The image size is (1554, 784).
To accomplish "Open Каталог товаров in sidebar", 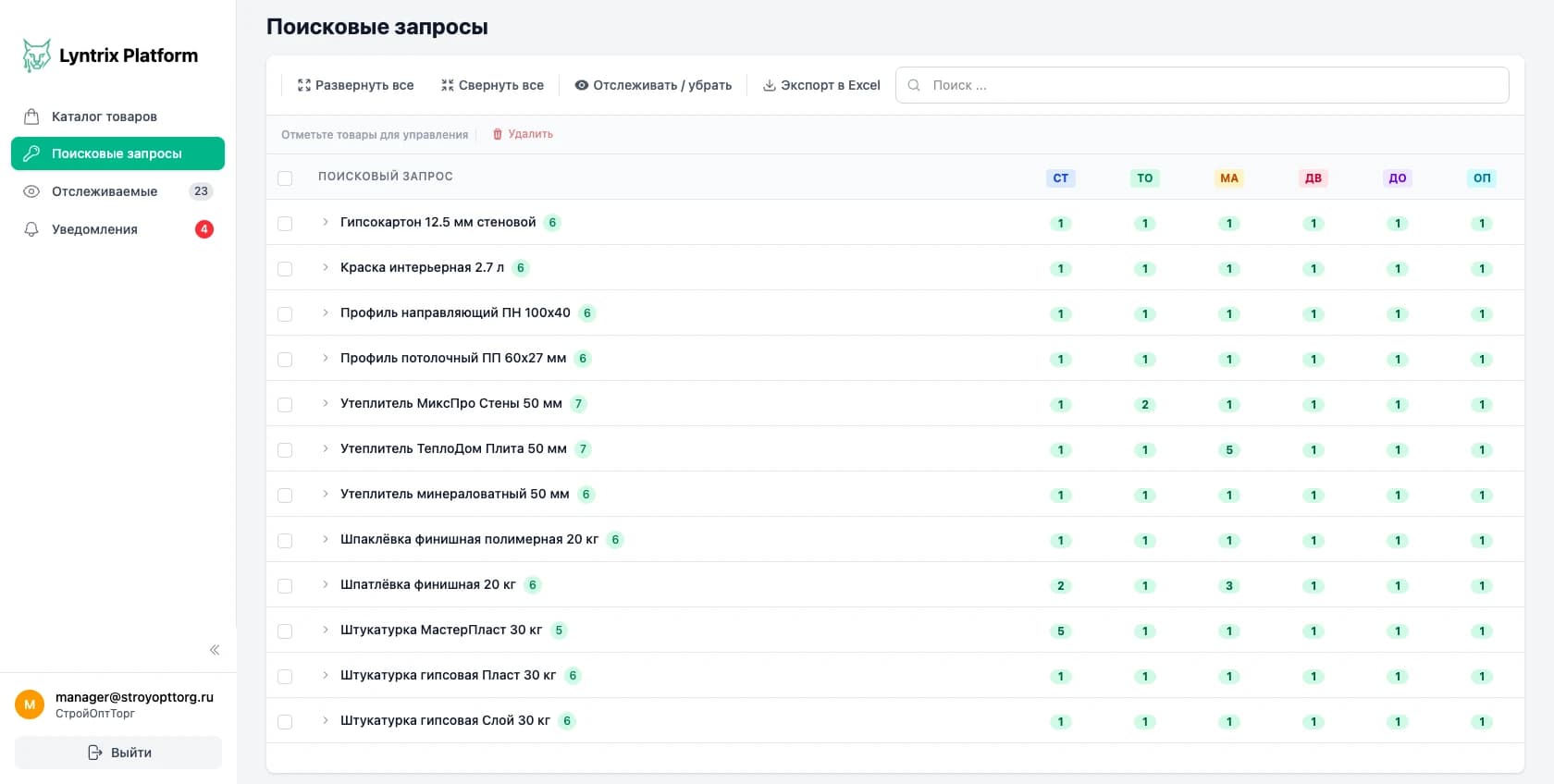I will click(x=104, y=116).
